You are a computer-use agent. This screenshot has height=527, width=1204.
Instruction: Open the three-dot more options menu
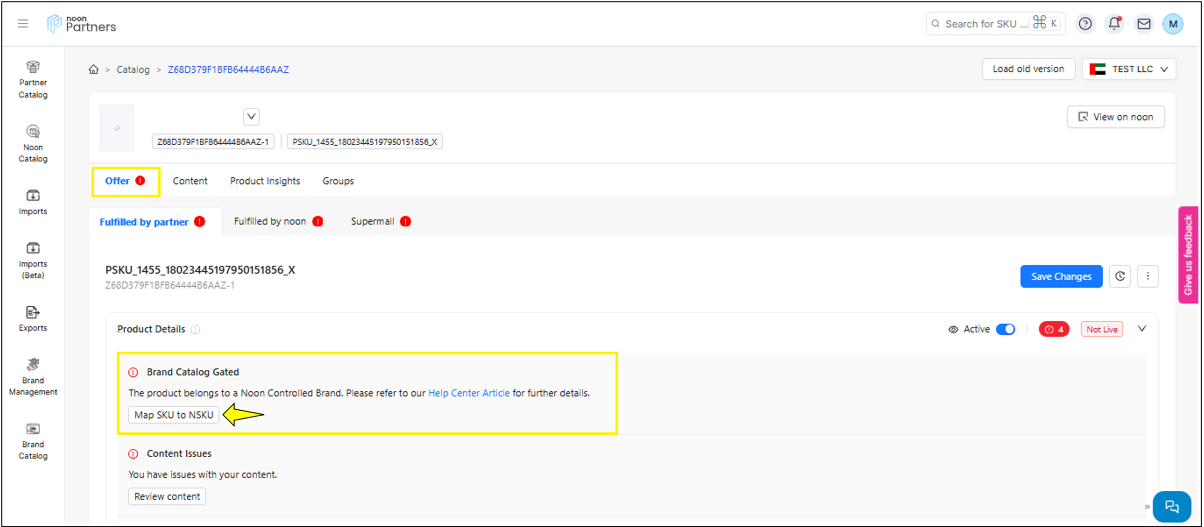click(1148, 276)
